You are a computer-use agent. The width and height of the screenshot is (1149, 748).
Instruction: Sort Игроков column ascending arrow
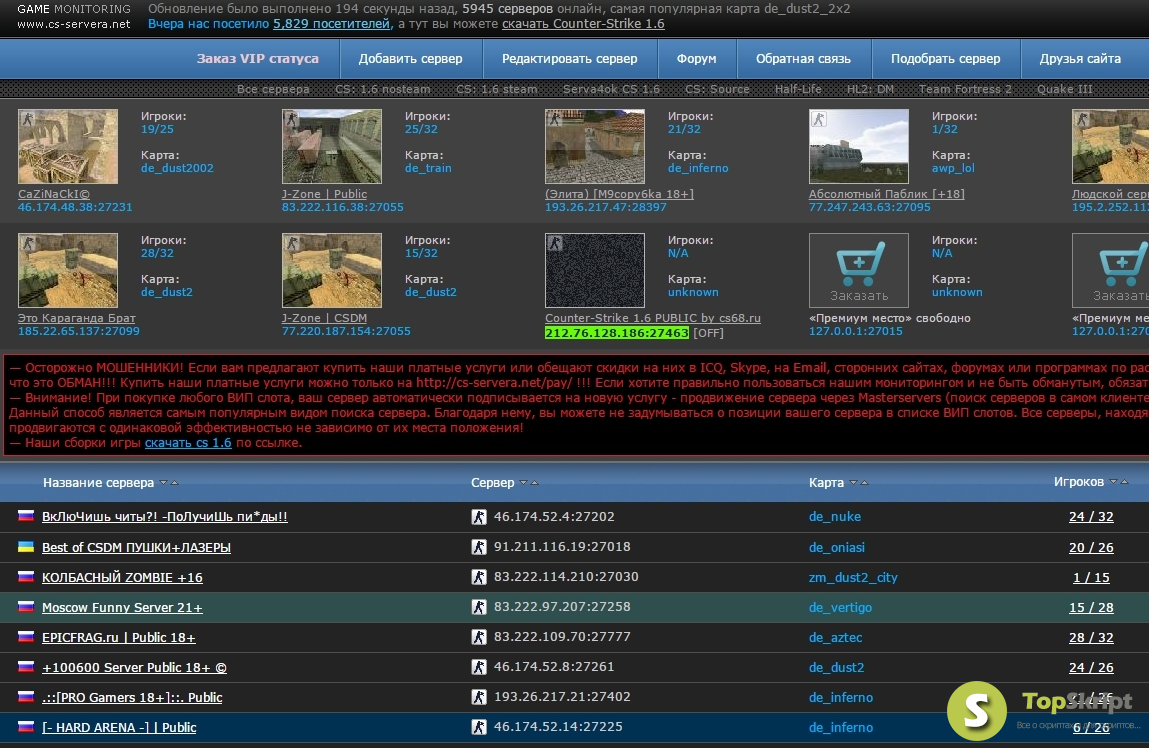tap(1124, 482)
